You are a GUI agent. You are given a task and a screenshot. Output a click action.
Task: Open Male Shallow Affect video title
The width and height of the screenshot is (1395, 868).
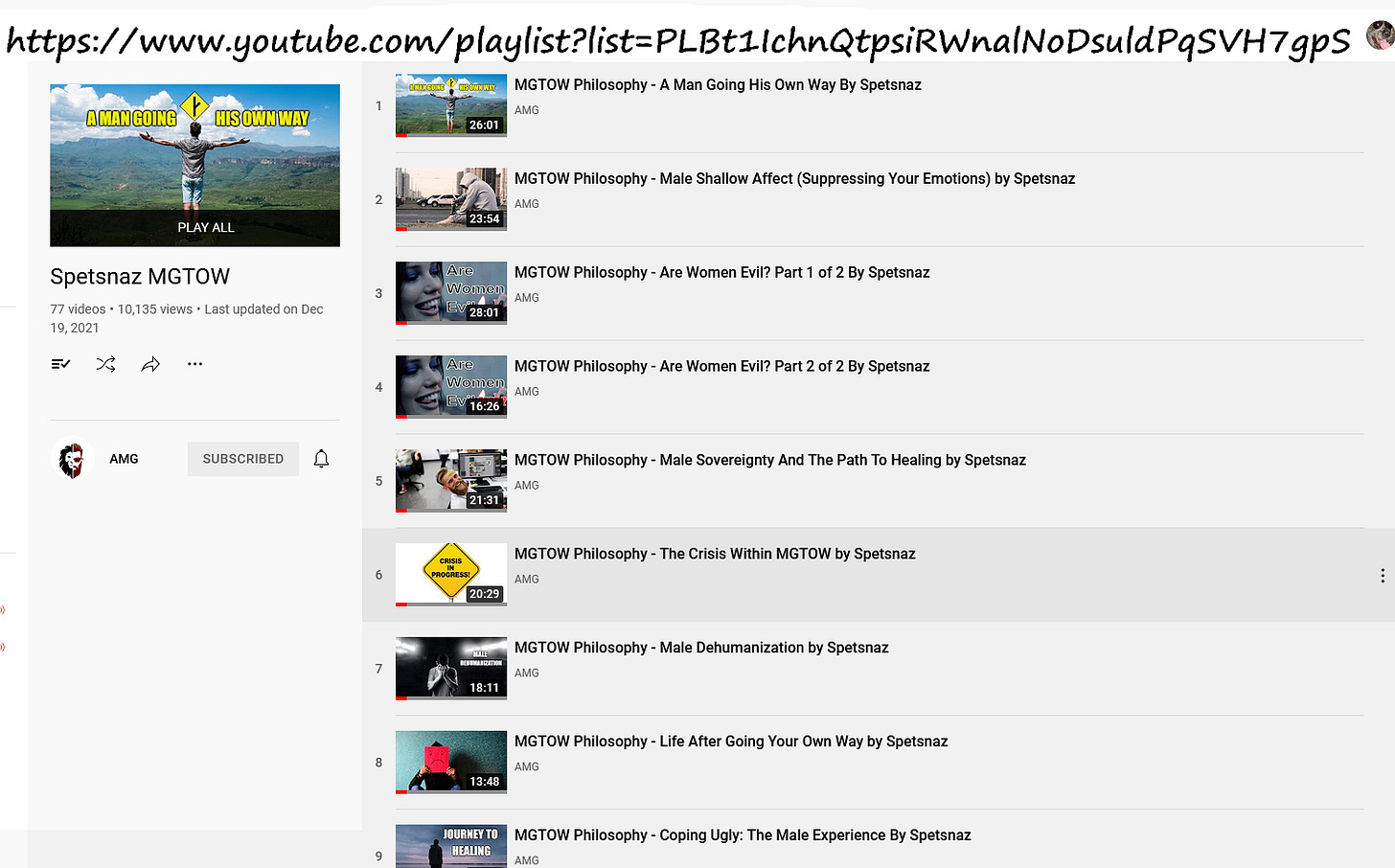click(x=794, y=178)
